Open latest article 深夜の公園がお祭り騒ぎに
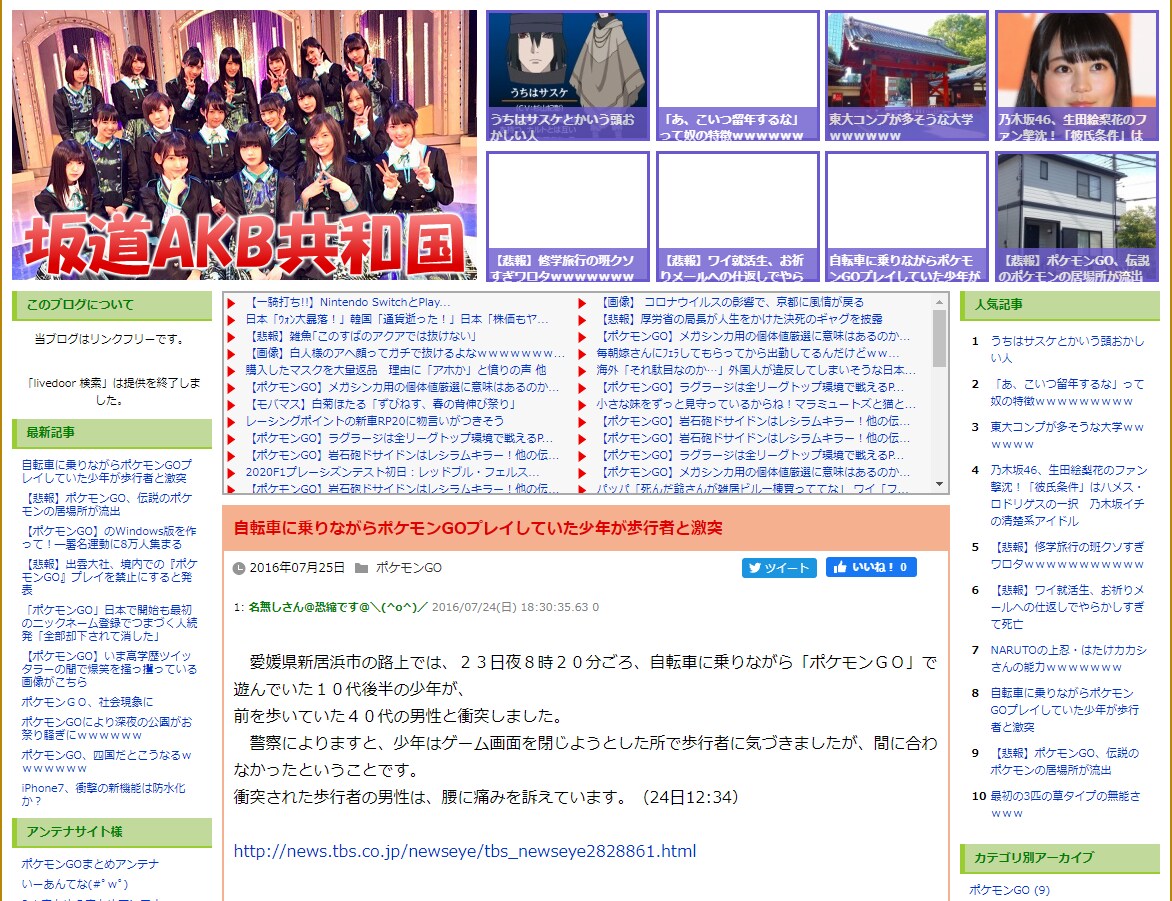Screen dimensions: 1172x901 107,728
